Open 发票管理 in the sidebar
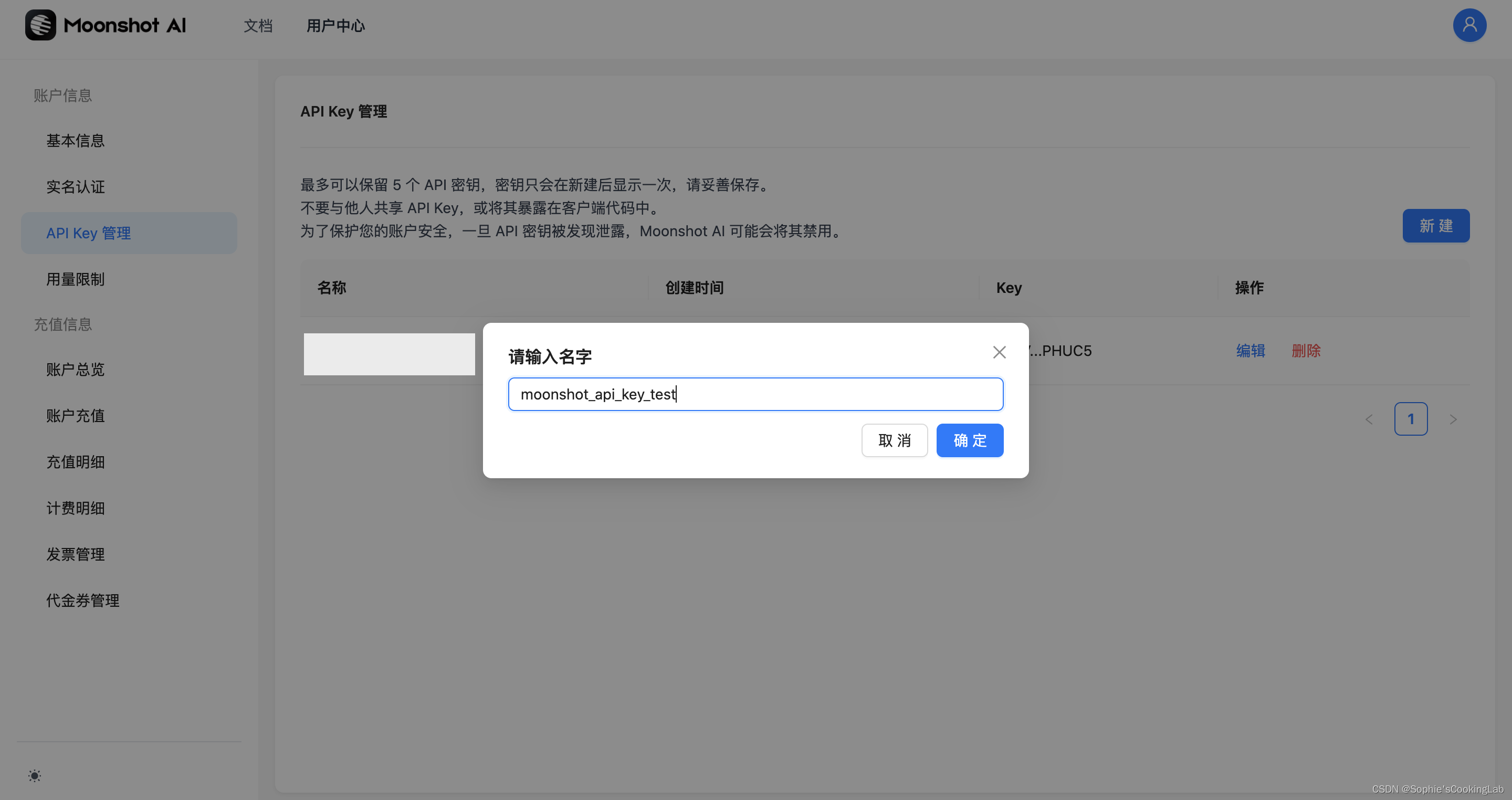This screenshot has height=800, width=1512. 129,554
